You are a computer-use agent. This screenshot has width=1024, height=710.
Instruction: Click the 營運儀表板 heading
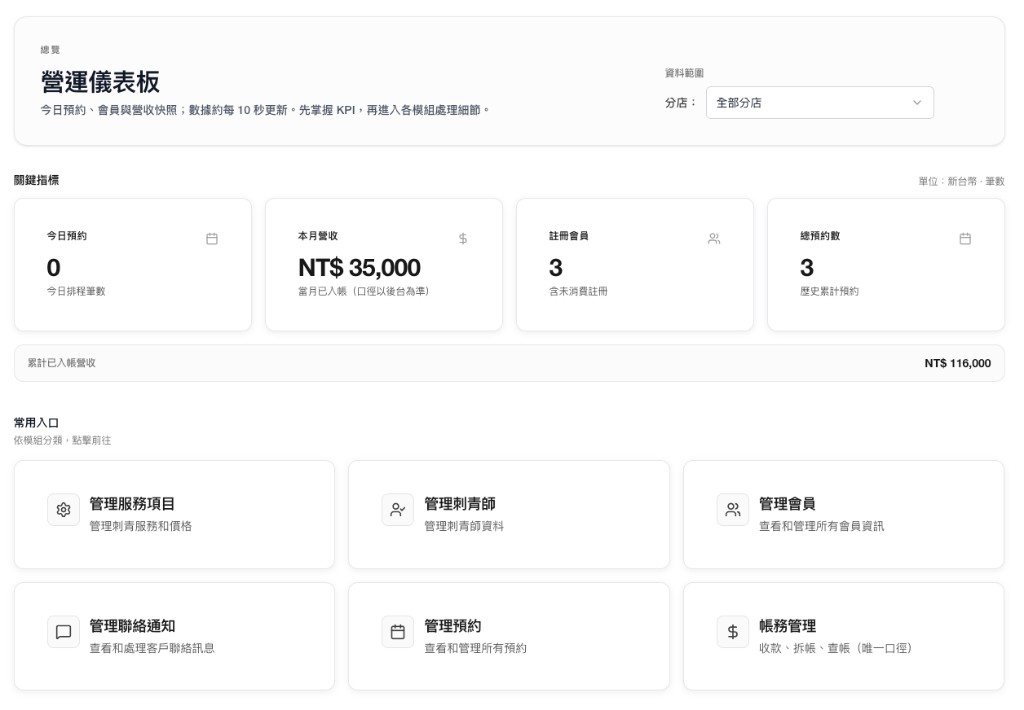(x=95, y=83)
